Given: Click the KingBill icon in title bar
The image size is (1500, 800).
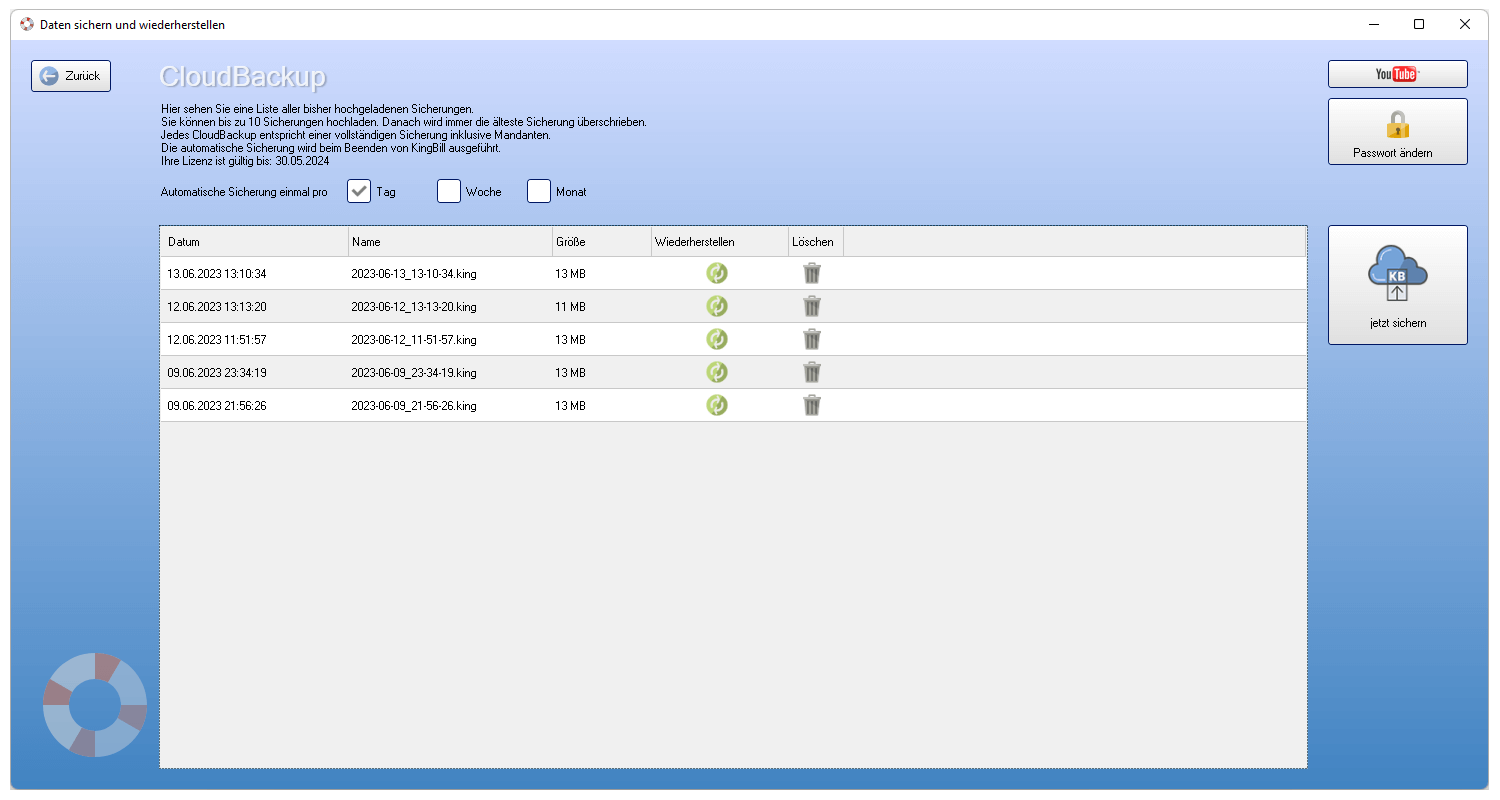Looking at the screenshot, I should click(x=26, y=23).
